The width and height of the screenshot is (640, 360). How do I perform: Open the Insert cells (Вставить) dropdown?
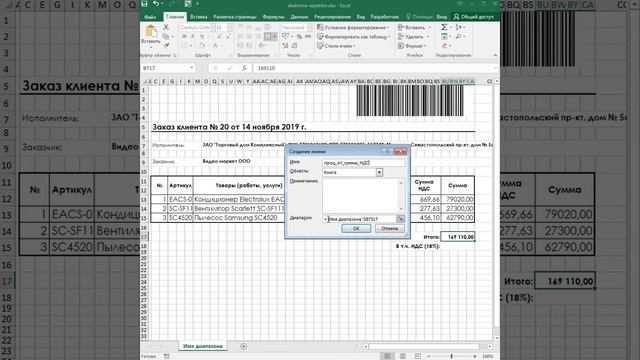click(x=414, y=27)
